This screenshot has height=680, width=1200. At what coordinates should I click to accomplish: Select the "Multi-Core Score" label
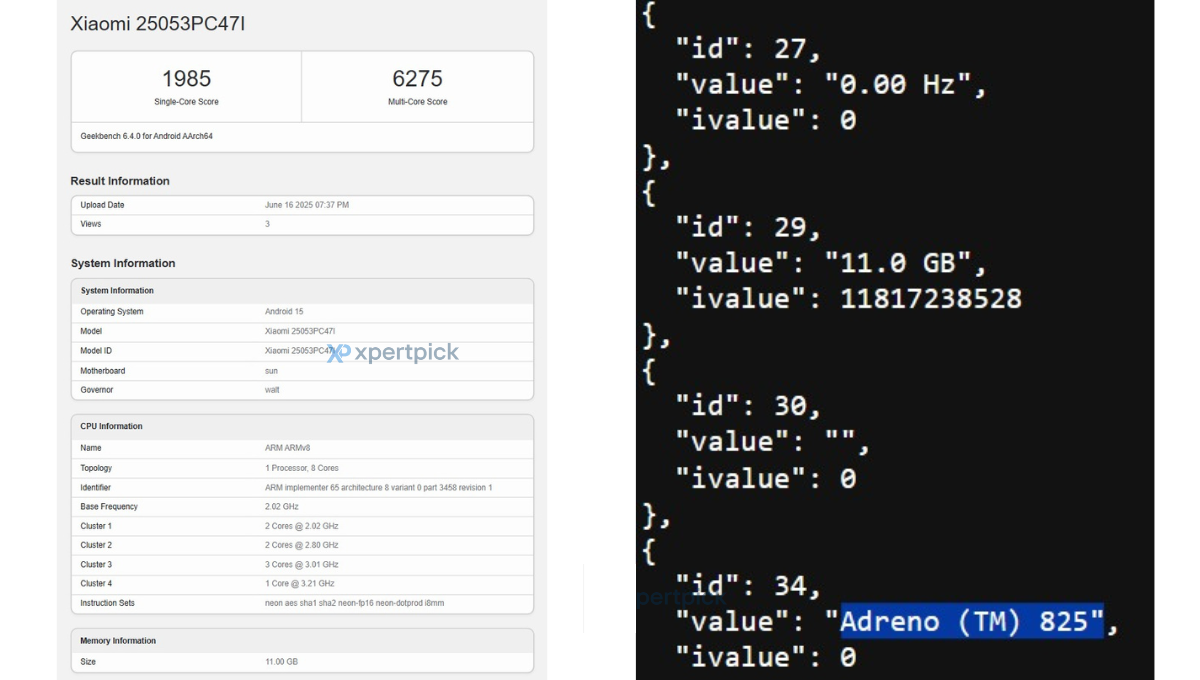point(417,102)
